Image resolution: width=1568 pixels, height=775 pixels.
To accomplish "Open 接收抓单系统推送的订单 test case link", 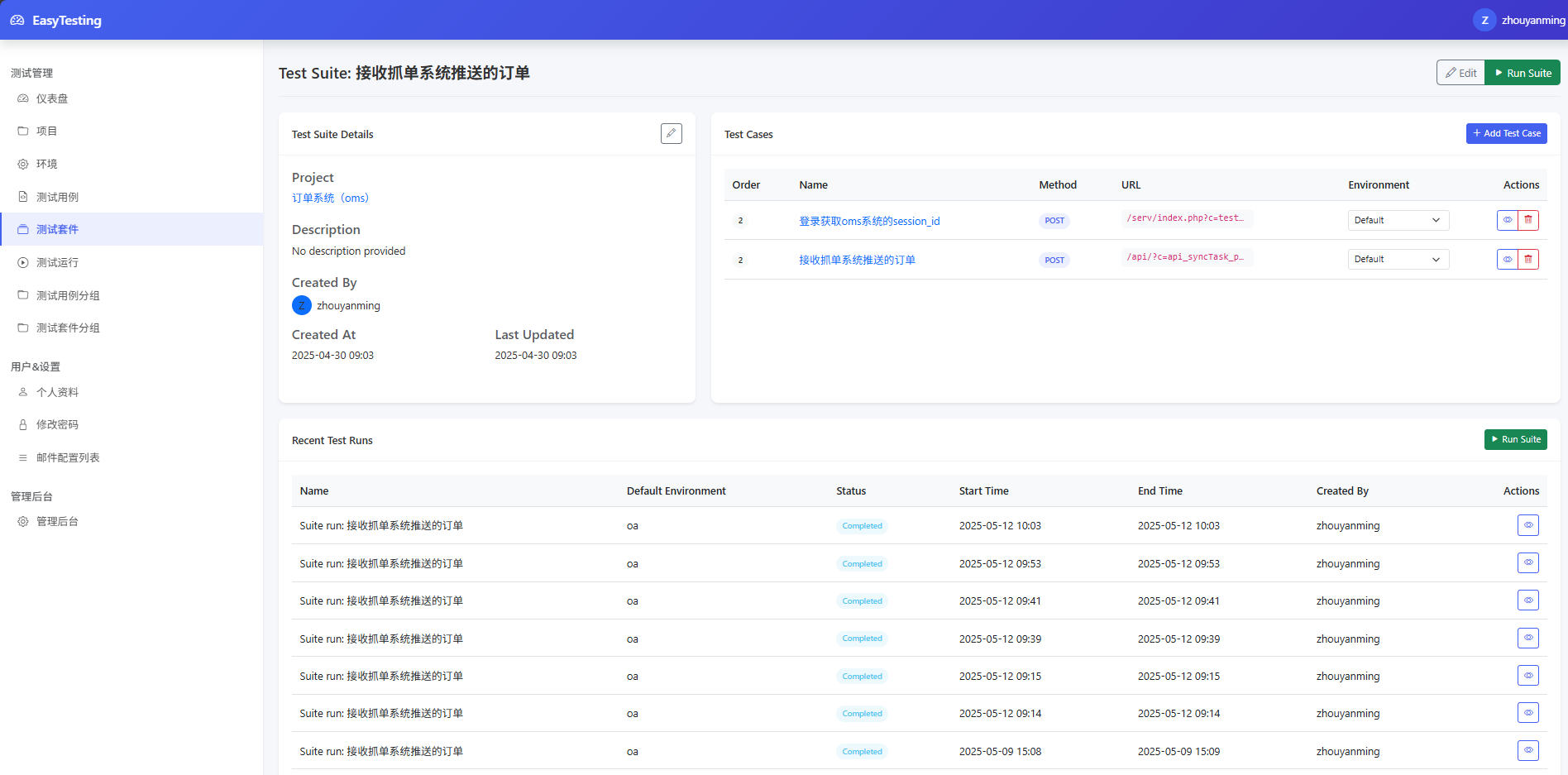I will tap(857, 260).
